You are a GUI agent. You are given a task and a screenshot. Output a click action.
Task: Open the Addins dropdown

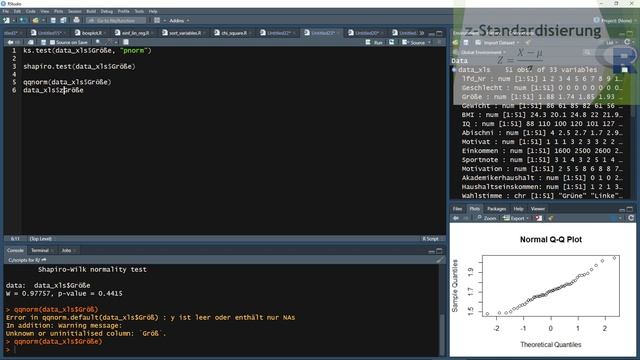(179, 20)
